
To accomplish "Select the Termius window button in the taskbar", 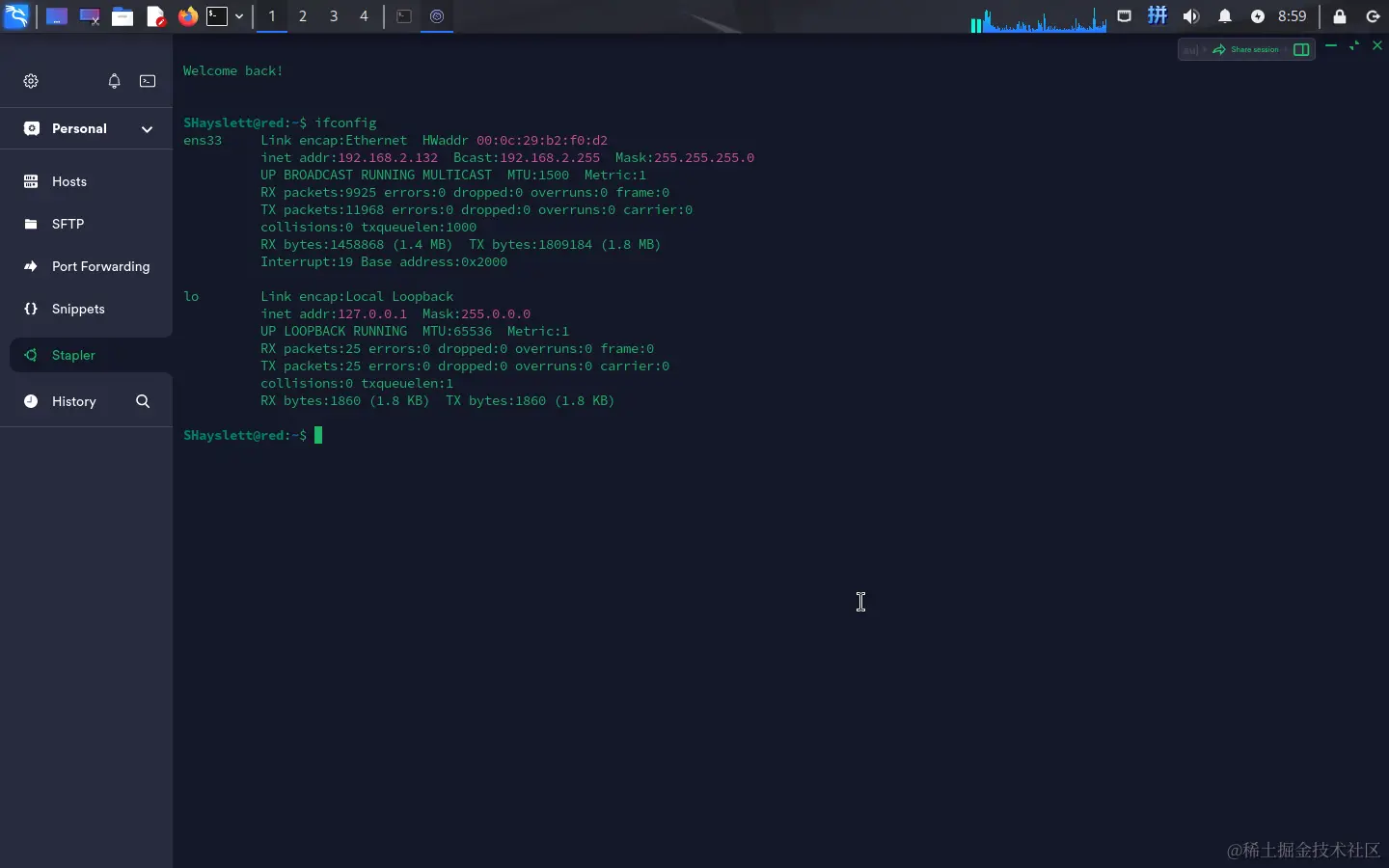I will pyautogui.click(x=437, y=16).
